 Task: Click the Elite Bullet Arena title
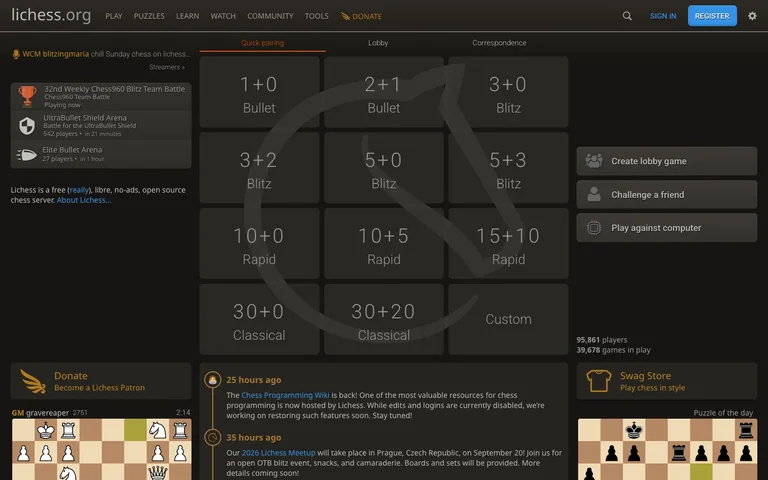pyautogui.click(x=72, y=150)
